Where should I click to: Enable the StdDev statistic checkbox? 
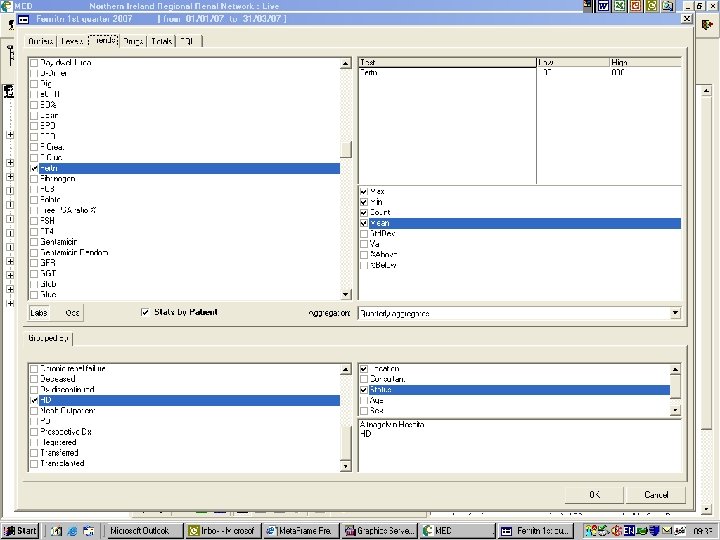coord(364,234)
